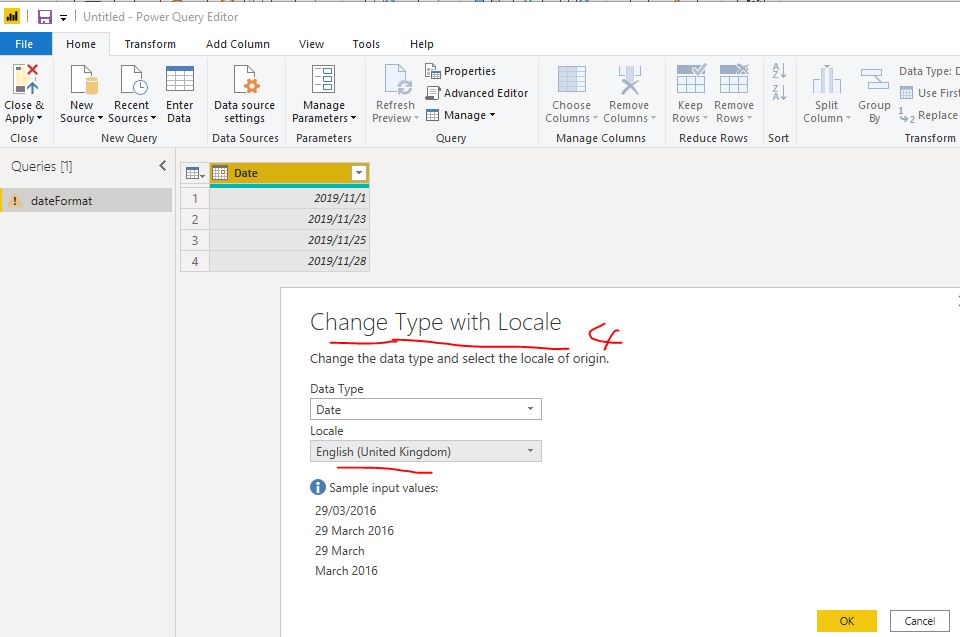Switch to the Home tab
The height and width of the screenshot is (637, 960).
(x=81, y=44)
